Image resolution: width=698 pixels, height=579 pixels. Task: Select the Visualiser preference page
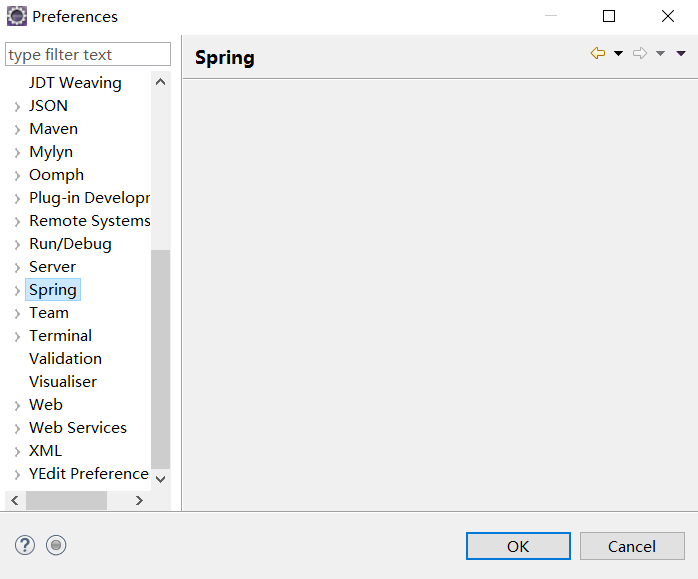(x=63, y=382)
